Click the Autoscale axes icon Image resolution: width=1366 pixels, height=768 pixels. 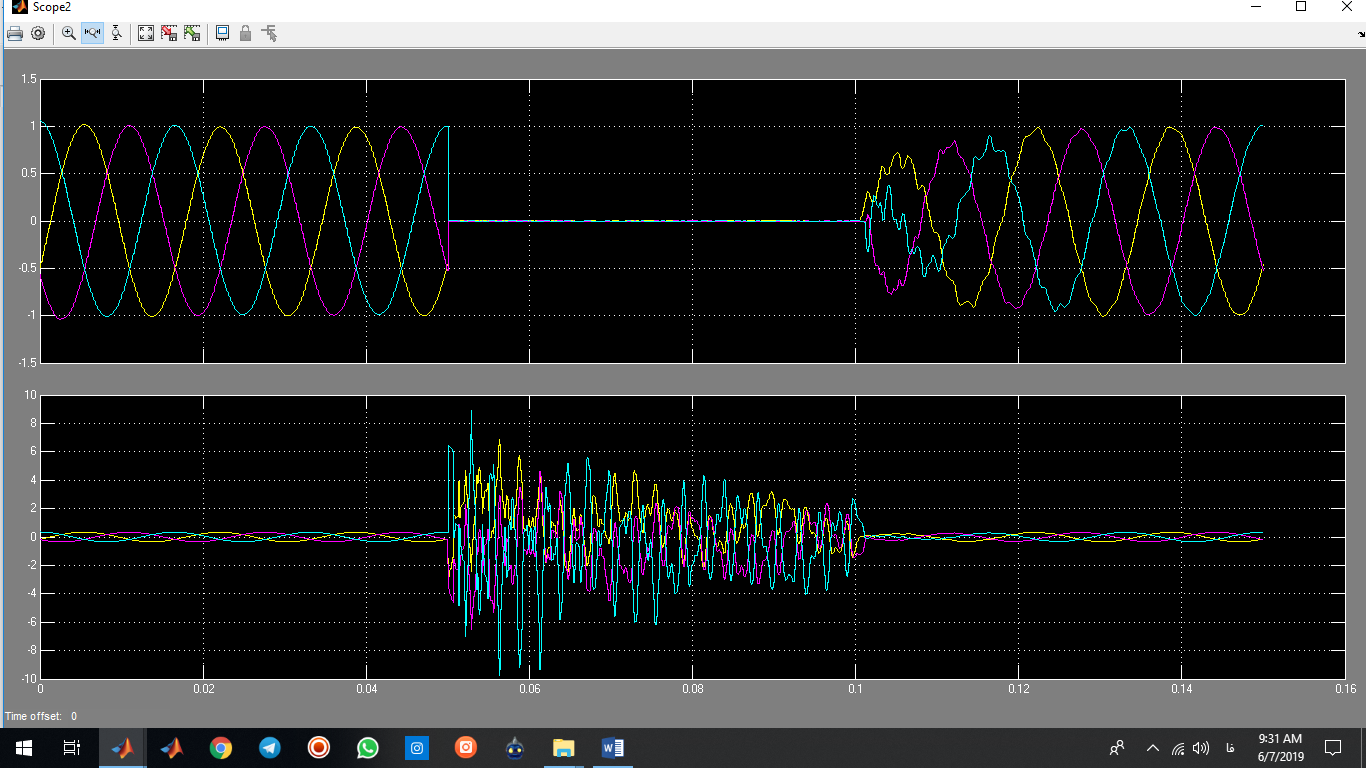146,33
